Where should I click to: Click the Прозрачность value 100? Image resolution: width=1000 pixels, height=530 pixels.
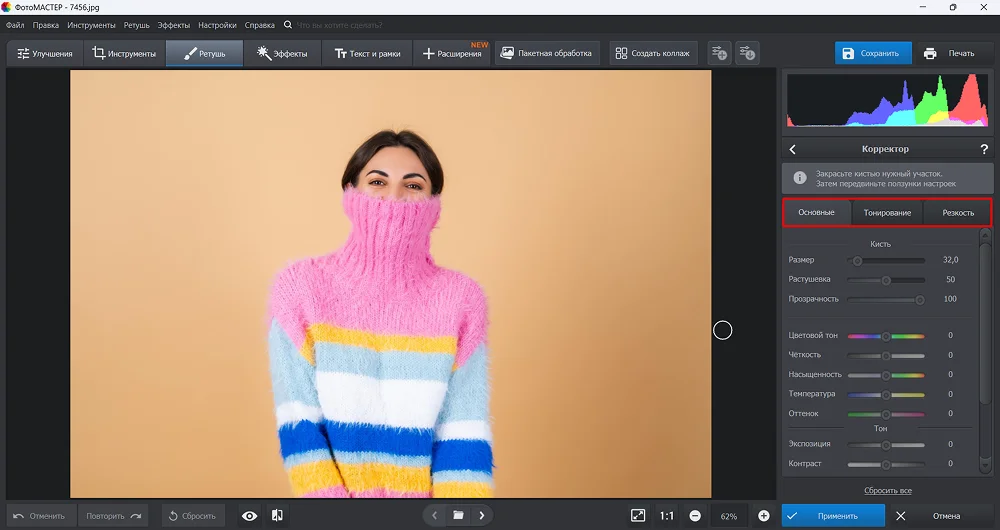click(950, 299)
